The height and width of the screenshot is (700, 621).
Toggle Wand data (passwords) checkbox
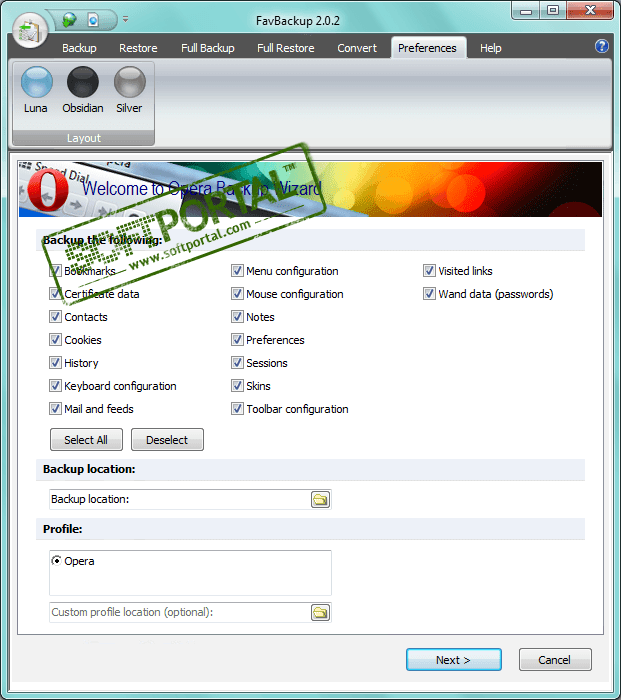[x=429, y=294]
